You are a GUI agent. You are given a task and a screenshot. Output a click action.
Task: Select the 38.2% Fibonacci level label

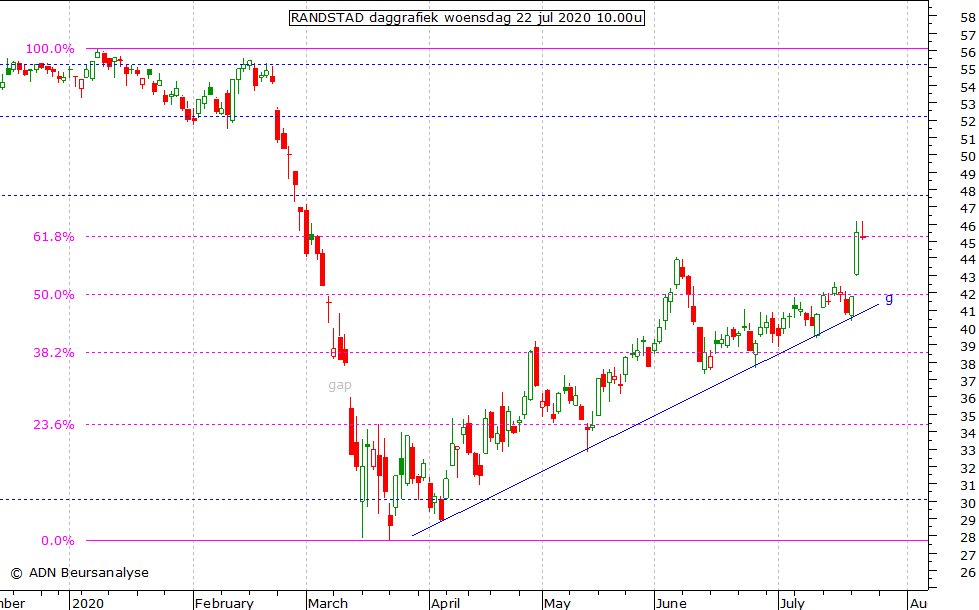(x=54, y=353)
